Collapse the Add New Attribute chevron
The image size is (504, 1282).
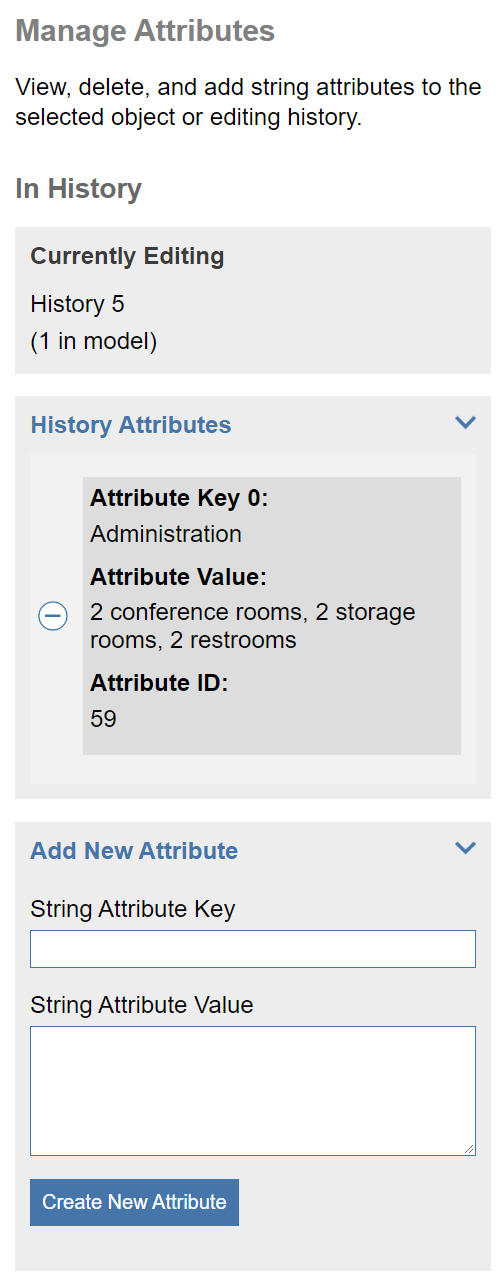tap(465, 848)
